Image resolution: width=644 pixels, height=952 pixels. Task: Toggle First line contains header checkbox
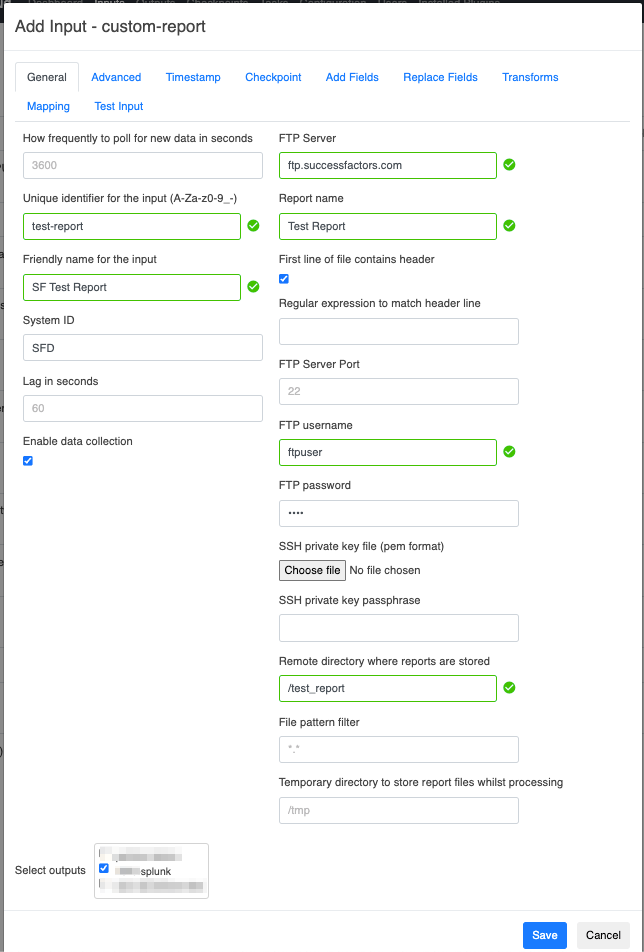point(284,279)
